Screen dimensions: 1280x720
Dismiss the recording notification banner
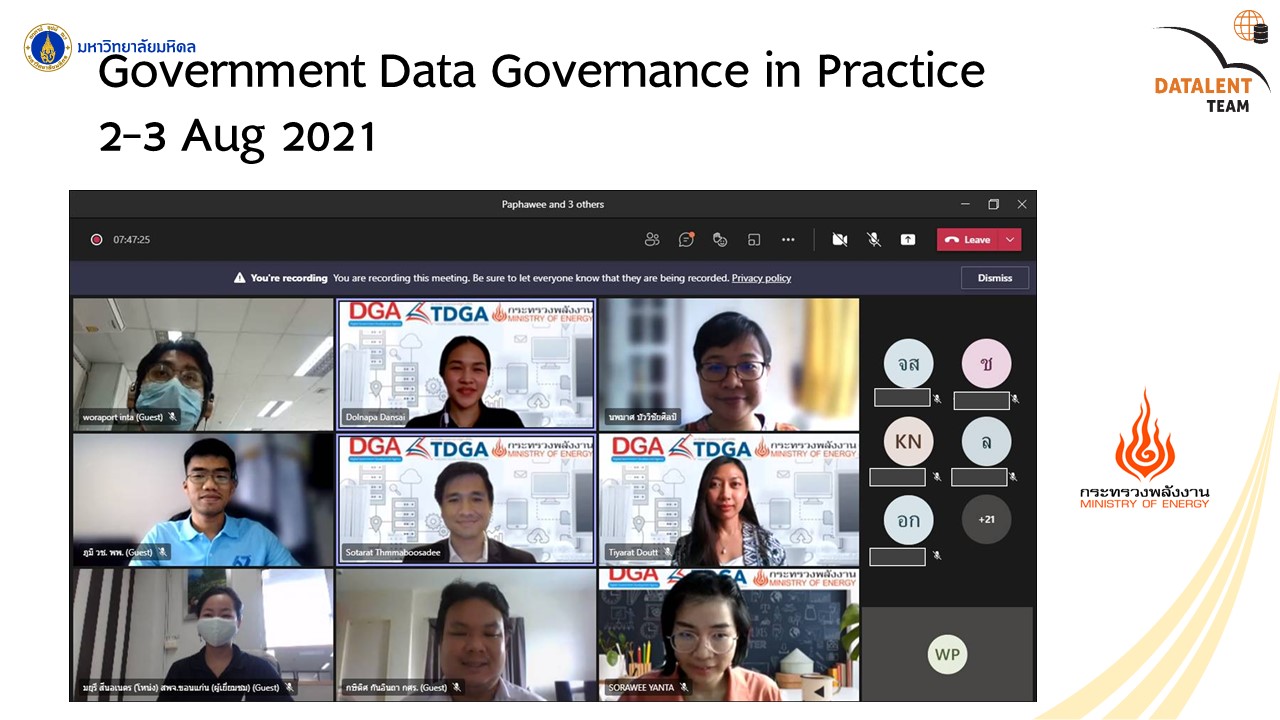[x=994, y=278]
